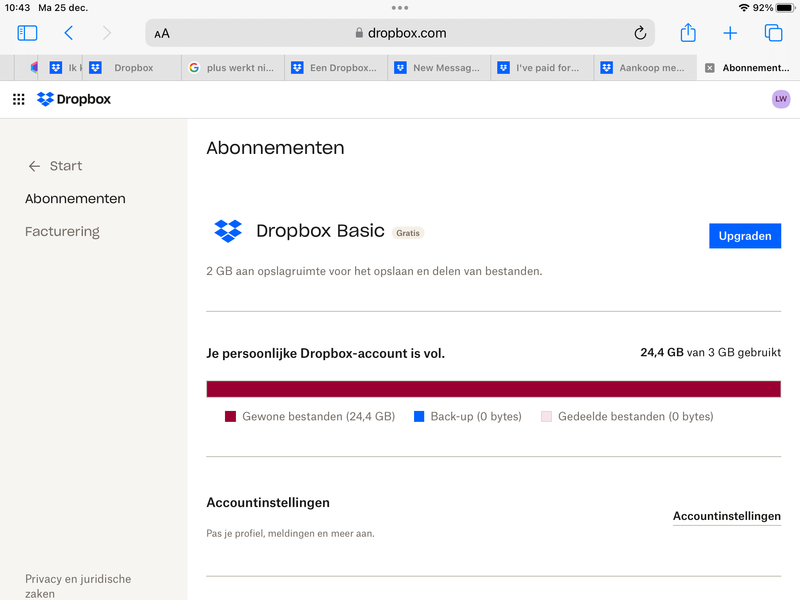This screenshot has width=800, height=600.
Task: Go back with the Safari back arrow
Action: 68,33
